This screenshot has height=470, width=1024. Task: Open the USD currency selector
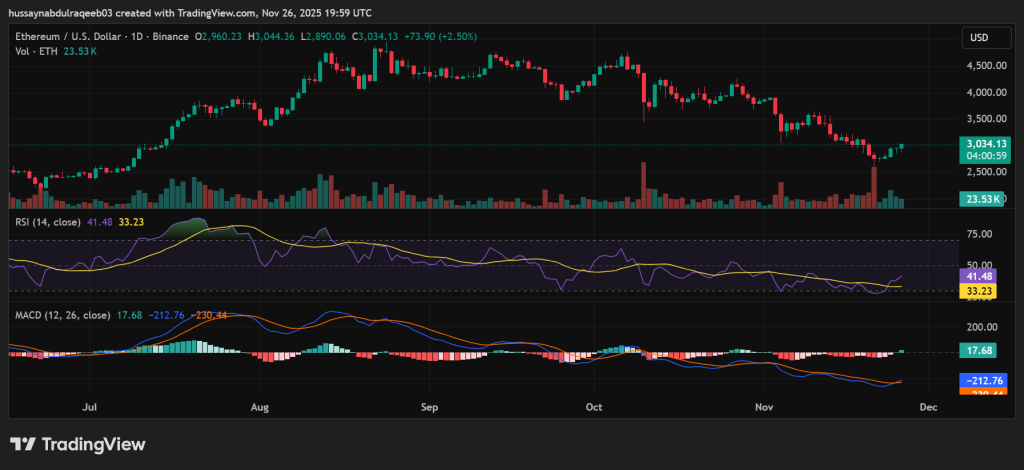coord(977,37)
